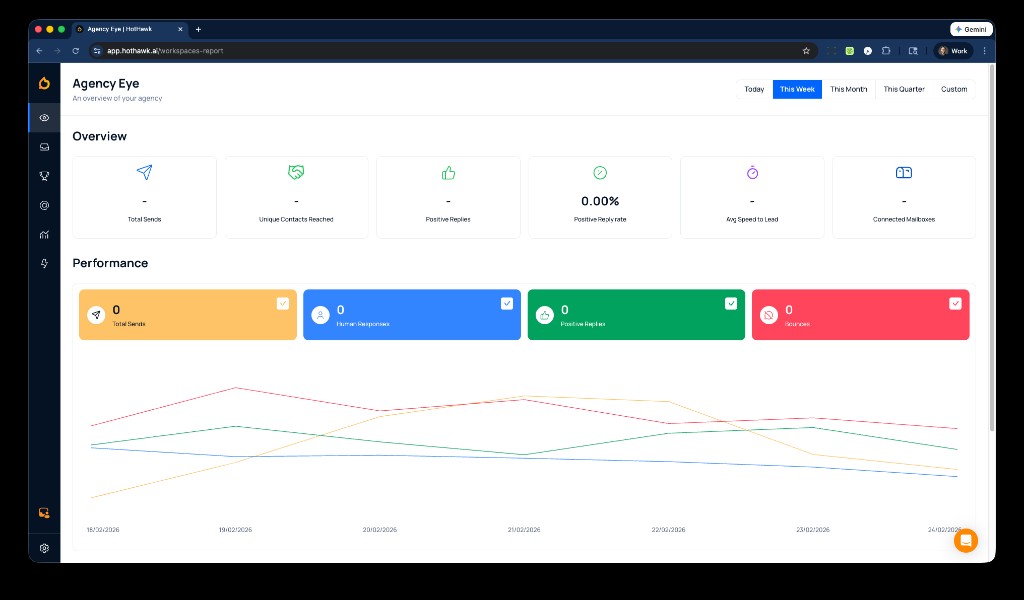Select the Agency Eye sidebar icon
This screenshot has height=600, width=1024.
click(x=44, y=117)
